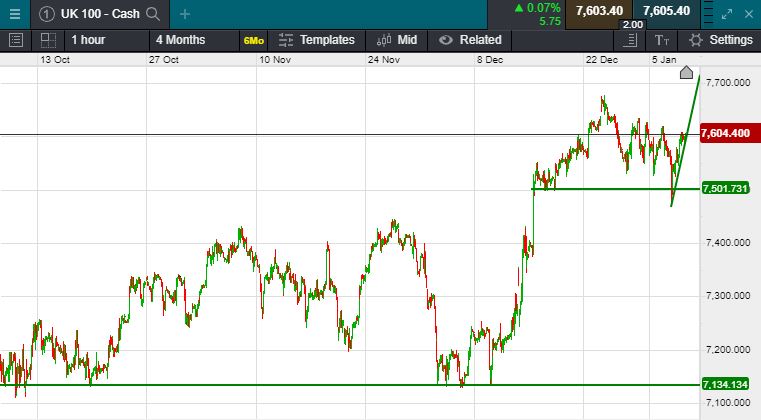Toggle the price scale icon

[629, 40]
